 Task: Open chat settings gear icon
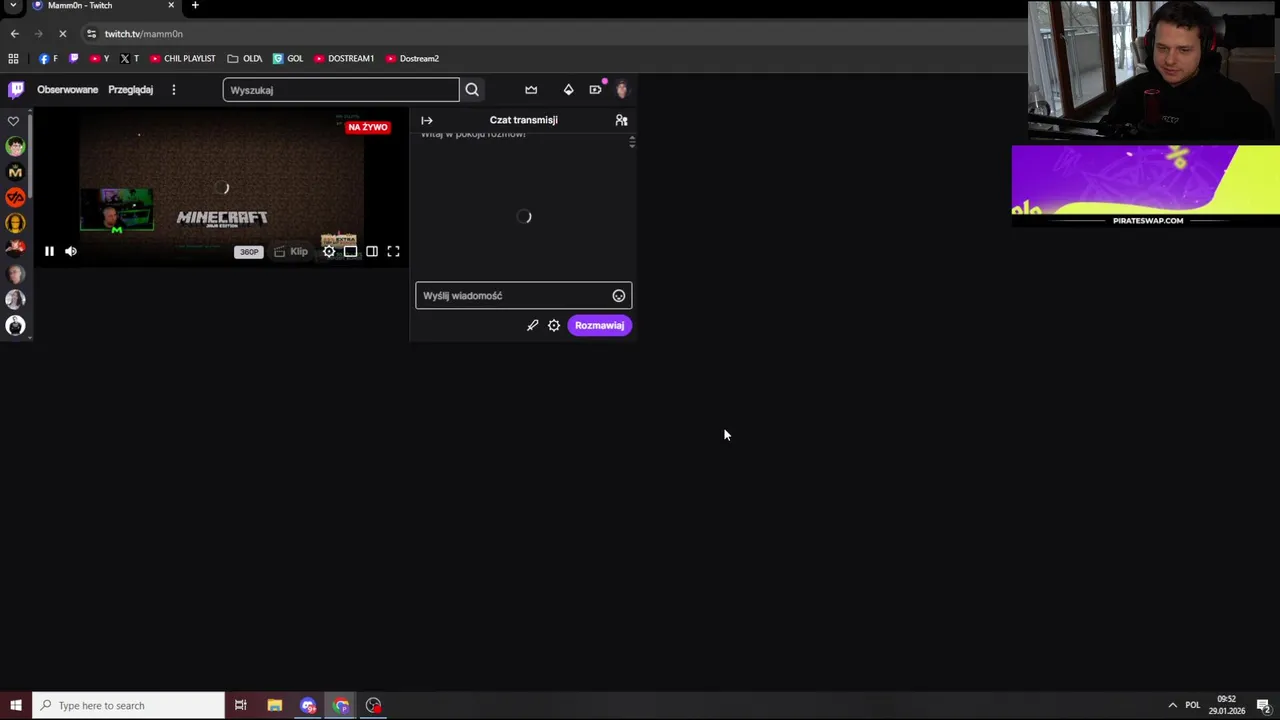[554, 325]
